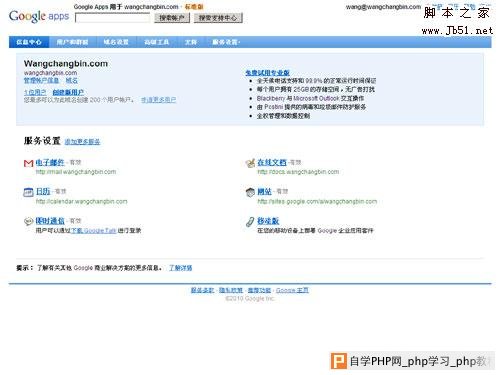Click the 搜索支持中心 button

click(x=218, y=18)
